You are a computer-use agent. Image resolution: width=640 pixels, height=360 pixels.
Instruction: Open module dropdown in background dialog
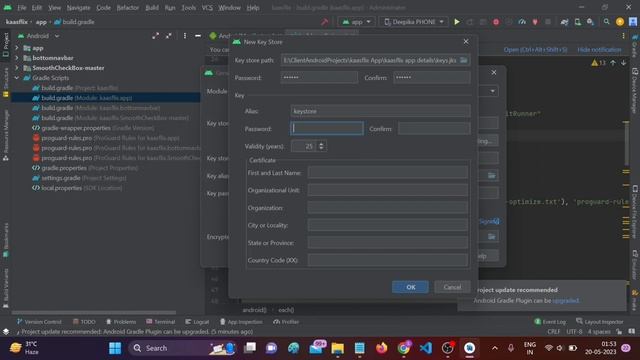pyautogui.click(x=493, y=91)
